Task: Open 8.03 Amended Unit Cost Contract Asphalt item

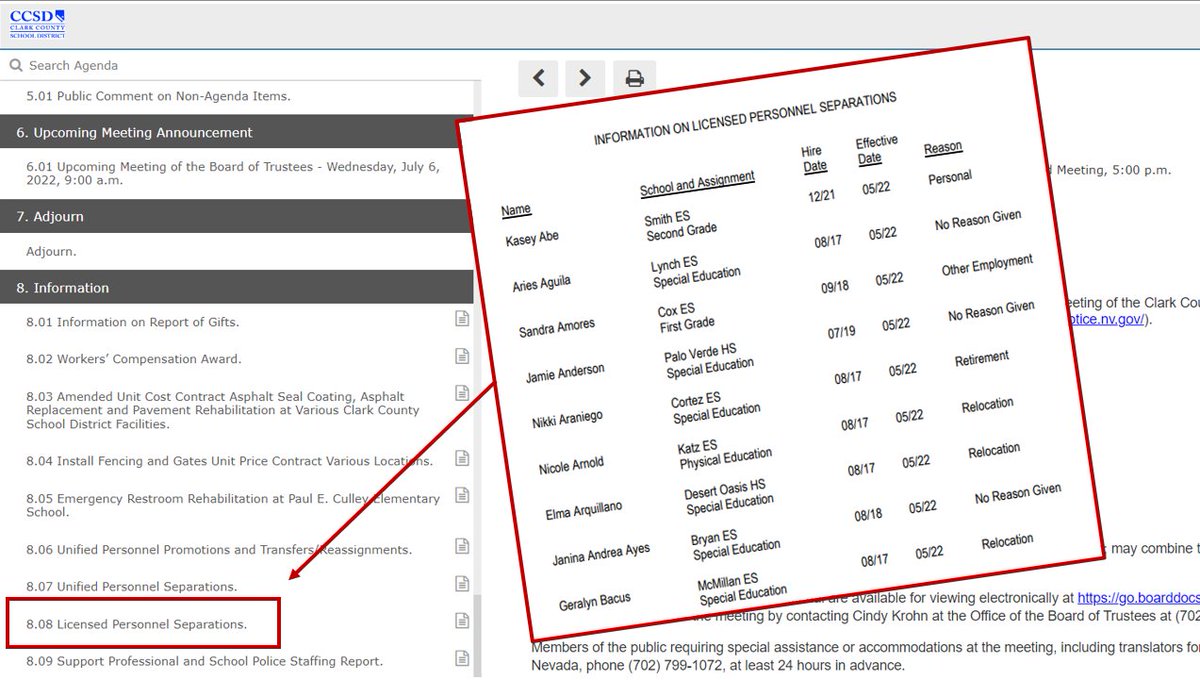Action: pyautogui.click(x=223, y=410)
